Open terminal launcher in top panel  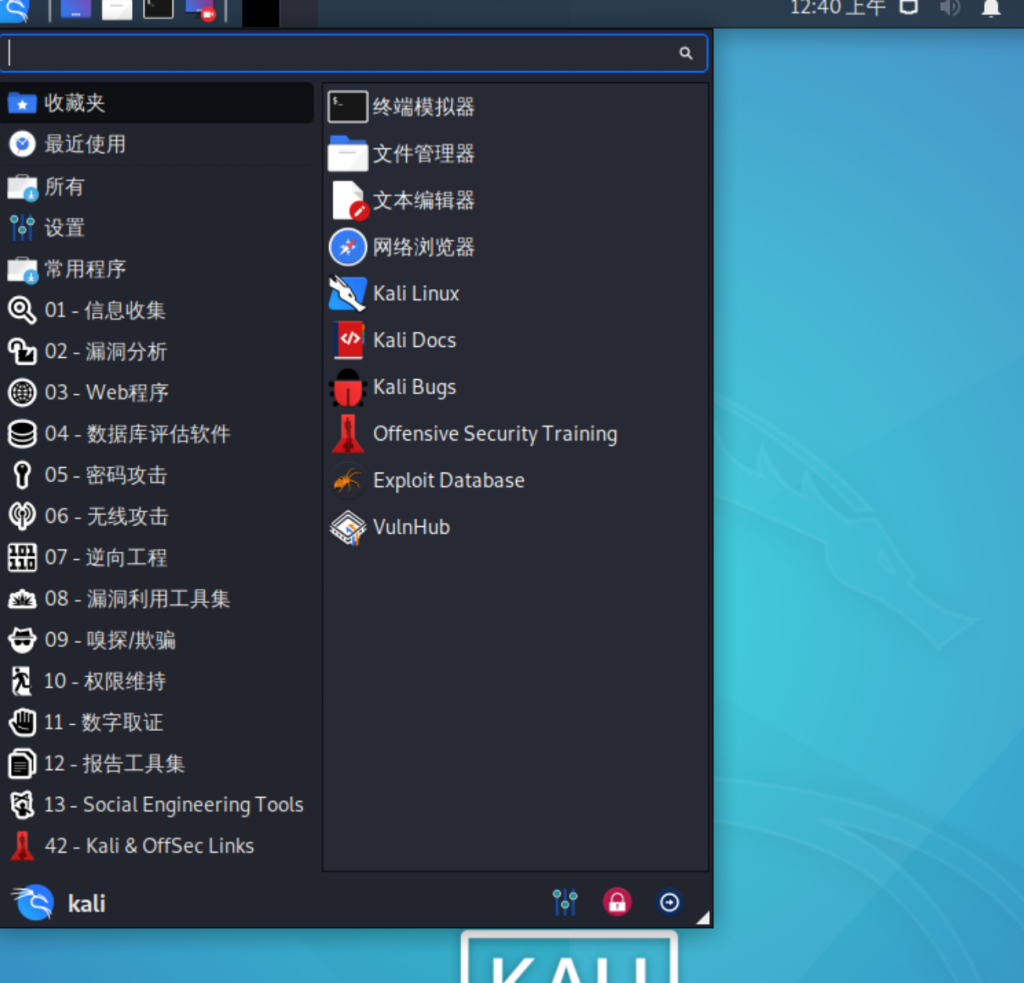(158, 10)
